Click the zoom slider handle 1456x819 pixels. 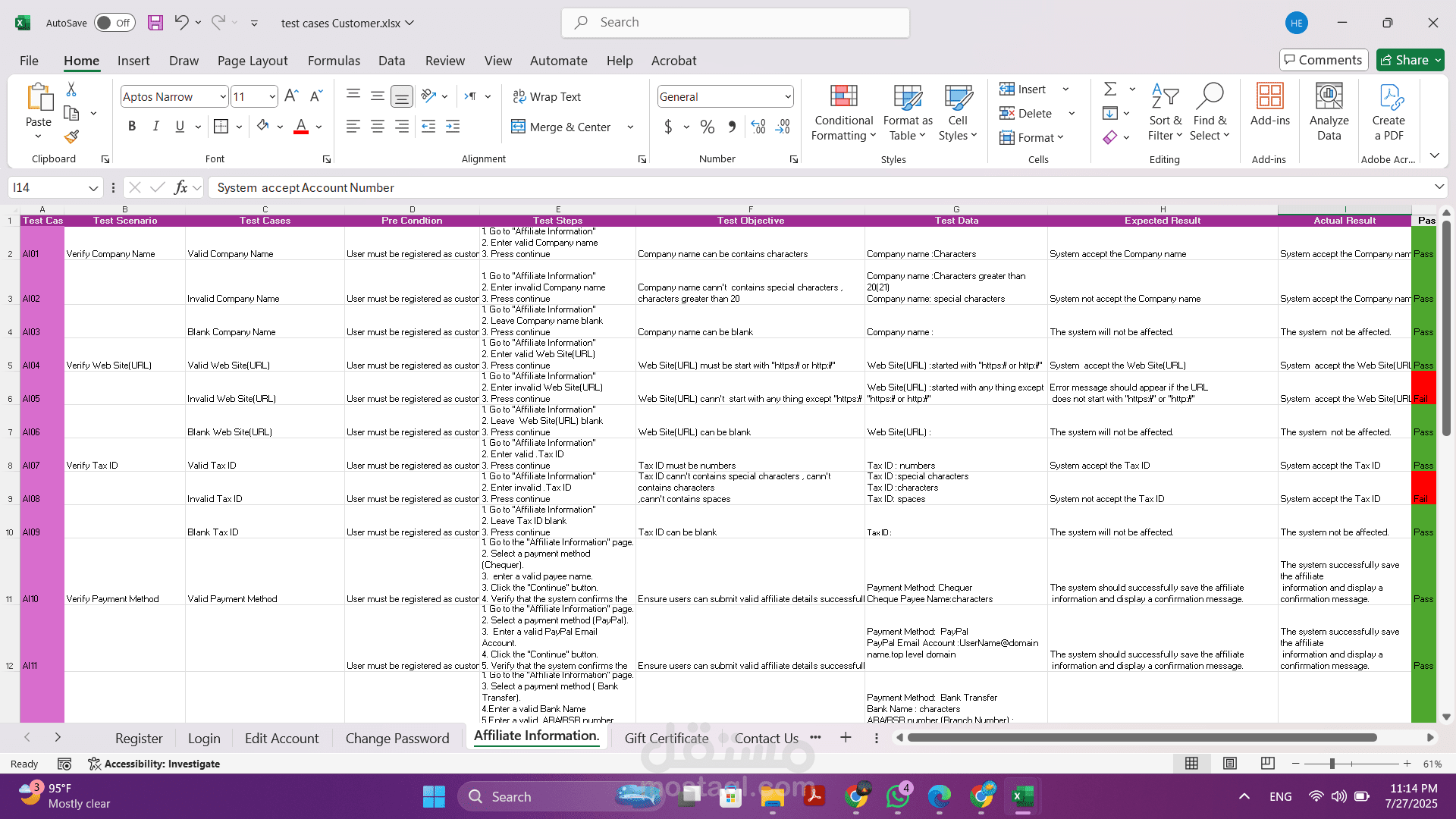1332,764
